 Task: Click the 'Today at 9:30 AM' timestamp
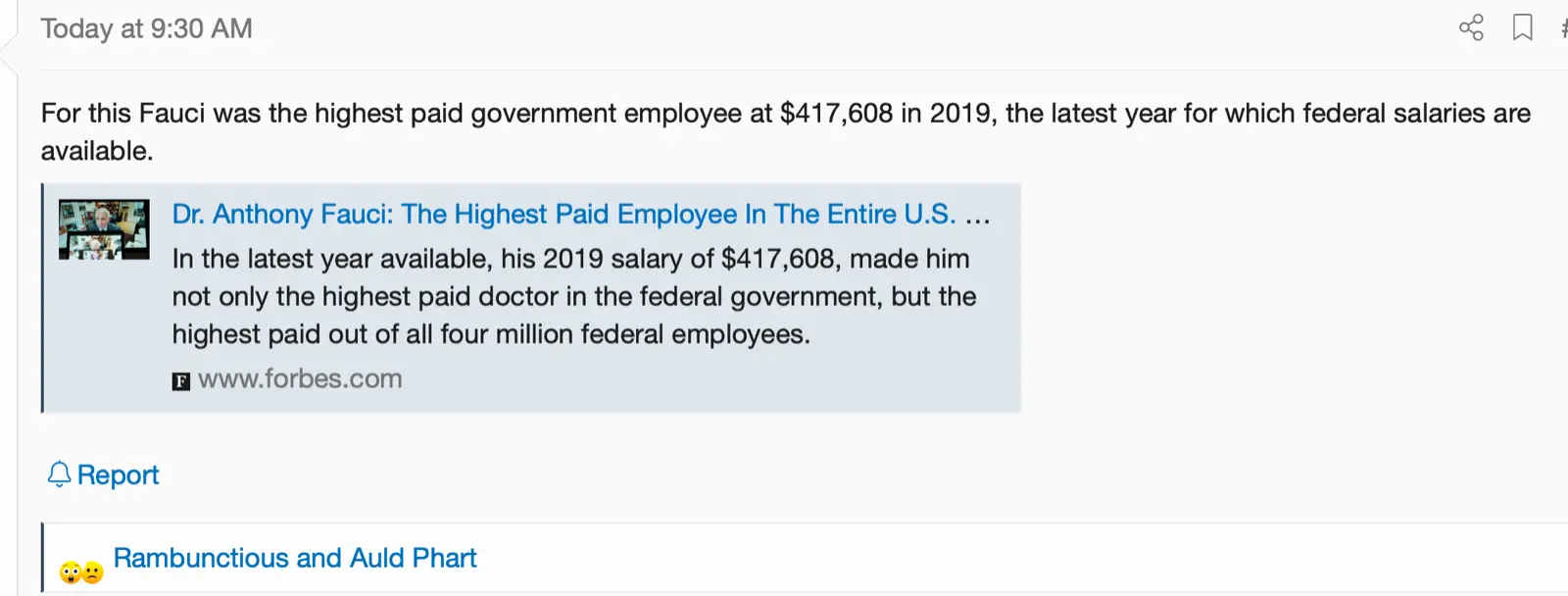146,28
